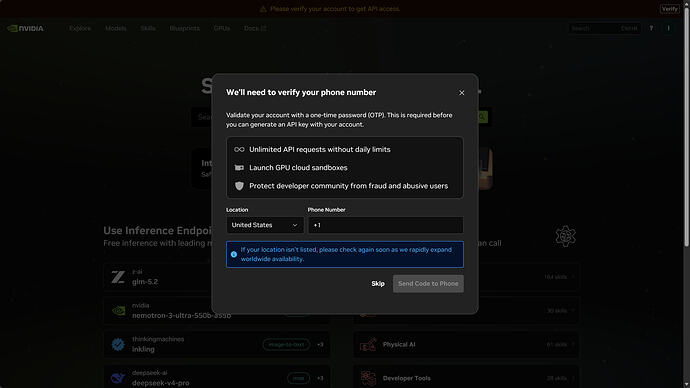Click the warning icon in the top banner
Screen dimensions: 690x388
click(263, 9)
